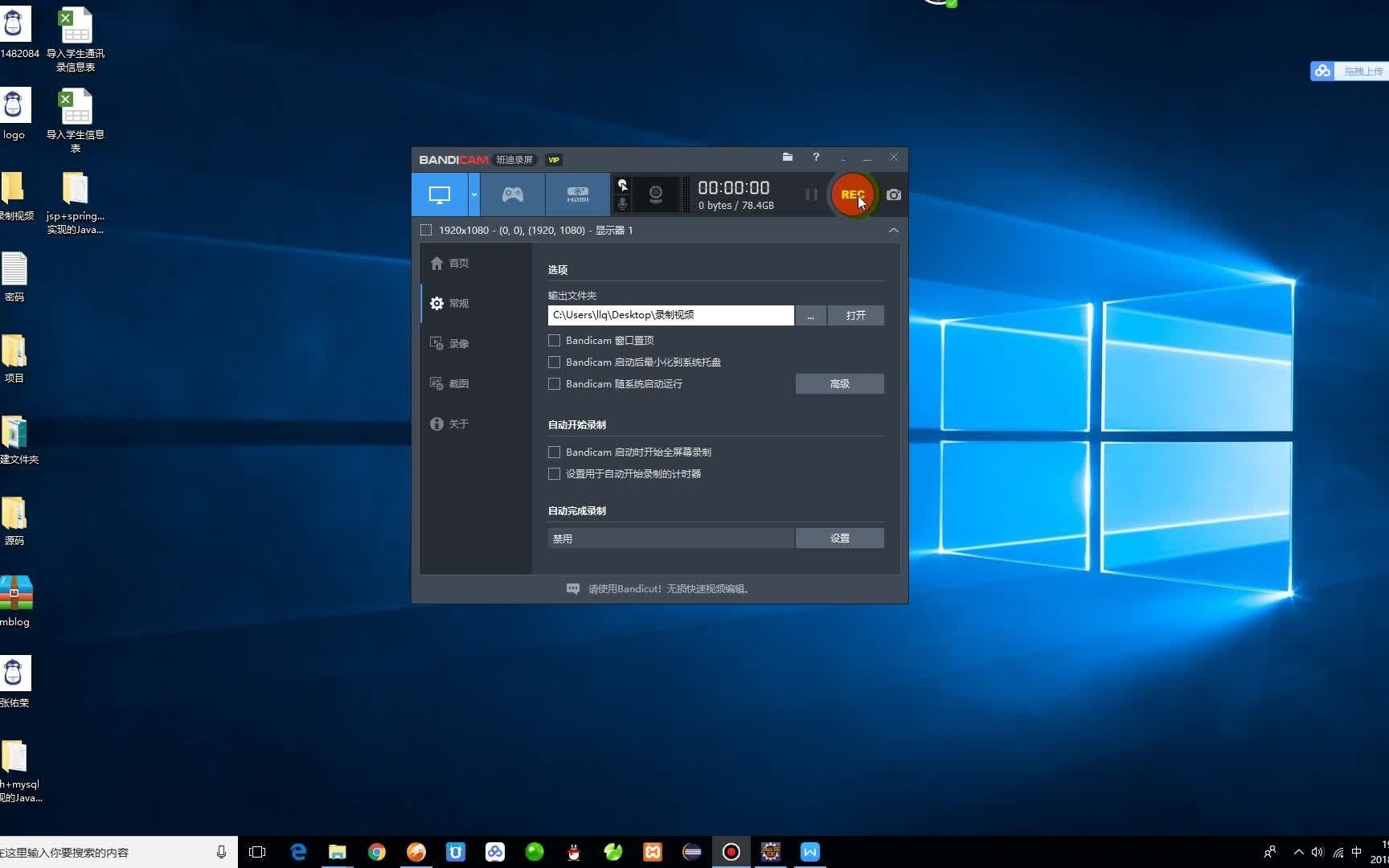Open Bandicam help question mark
Screen dimensions: 1389x868
pos(816,158)
